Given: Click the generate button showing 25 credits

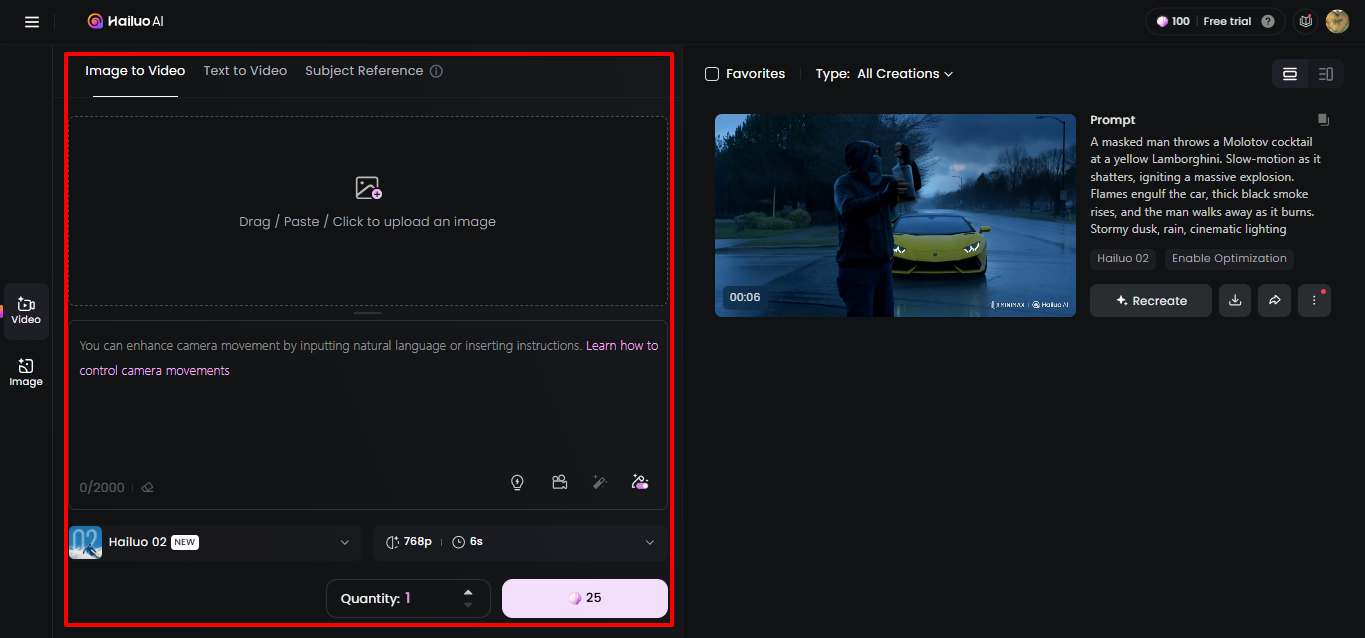Looking at the screenshot, I should pos(585,598).
